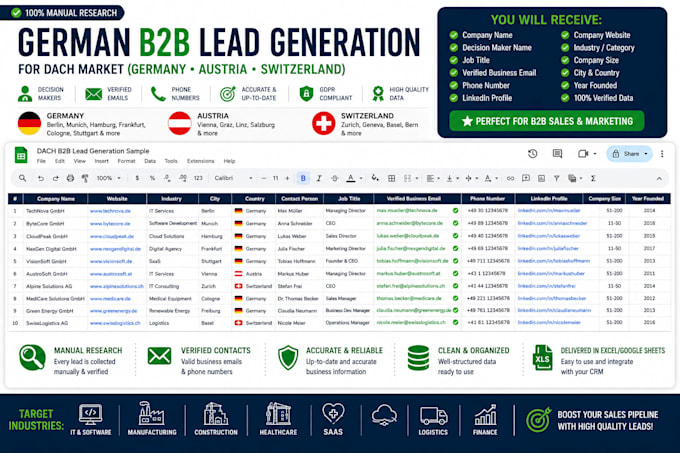Apply percent format
Image resolution: width=680 pixels, height=453 pixels.
tap(152, 178)
